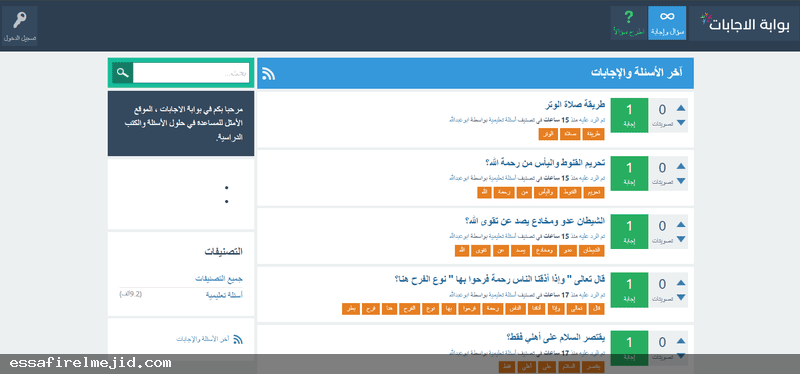The height and width of the screenshot is (374, 800).
Task: Select tag الناس under fourth question
Action: pyautogui.click(x=515, y=309)
